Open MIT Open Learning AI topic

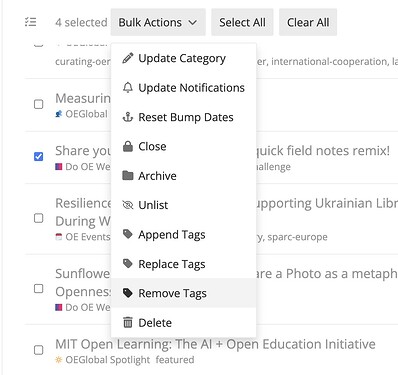click(x=215, y=344)
